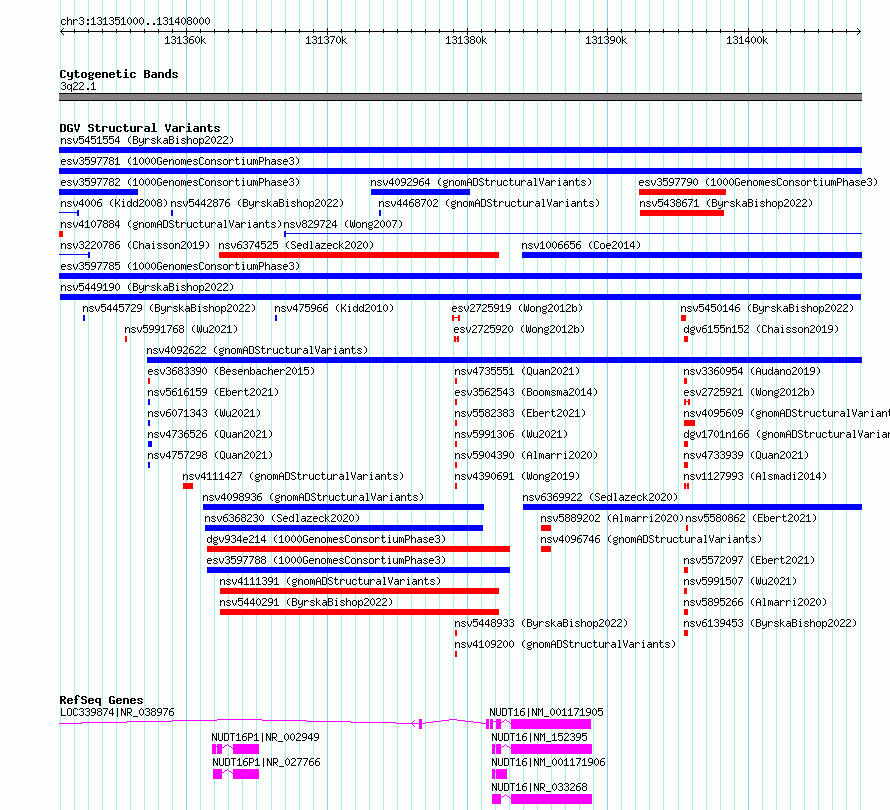Select nsv5440291 (ByrskaBishop2022) red bar
The image size is (890, 810).
[x=359, y=612]
